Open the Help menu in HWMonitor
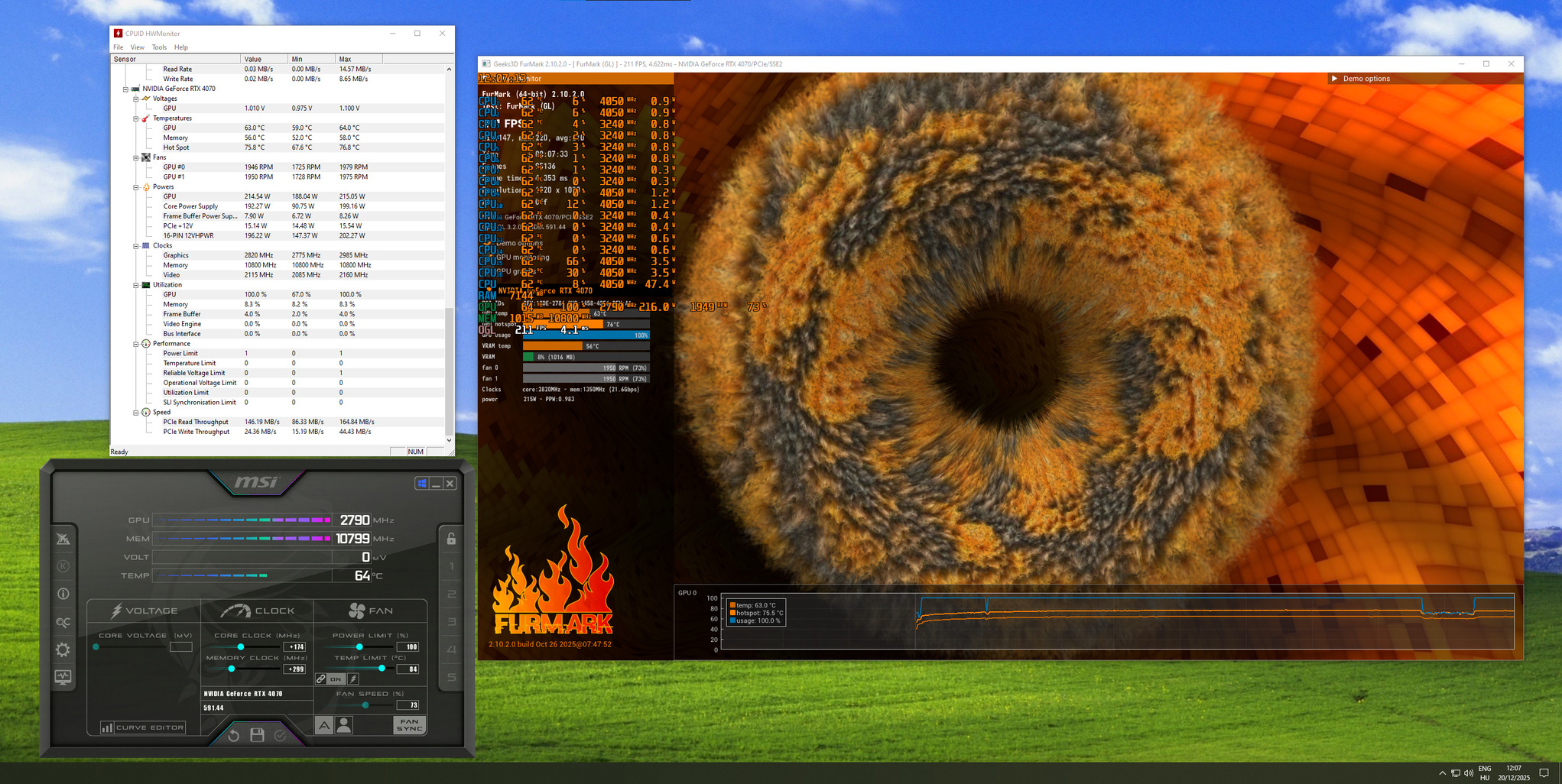Viewport: 1562px width, 784px height. (x=181, y=47)
